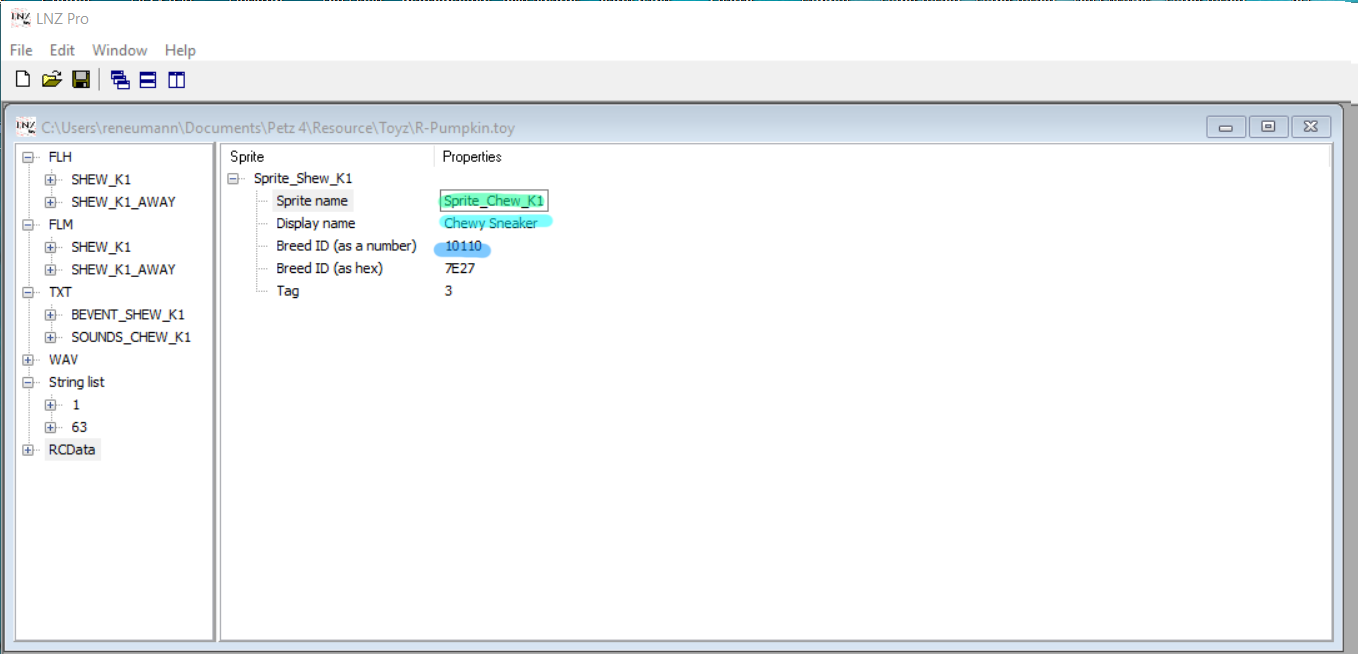1358x654 pixels.
Task: Select SHEW_K1 label under FLM
Action: pyautogui.click(x=101, y=247)
